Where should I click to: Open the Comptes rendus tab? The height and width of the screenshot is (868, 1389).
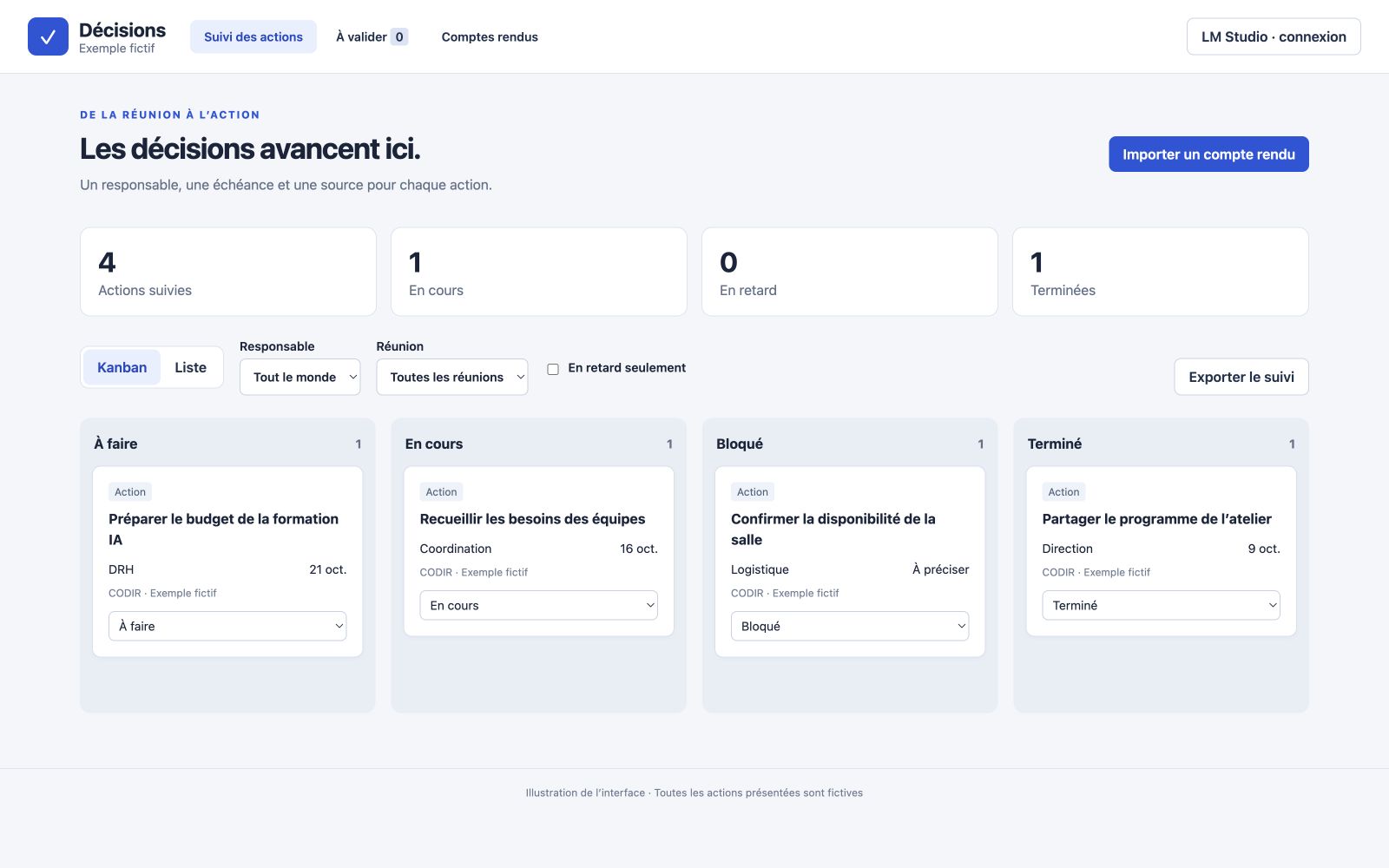(x=490, y=36)
